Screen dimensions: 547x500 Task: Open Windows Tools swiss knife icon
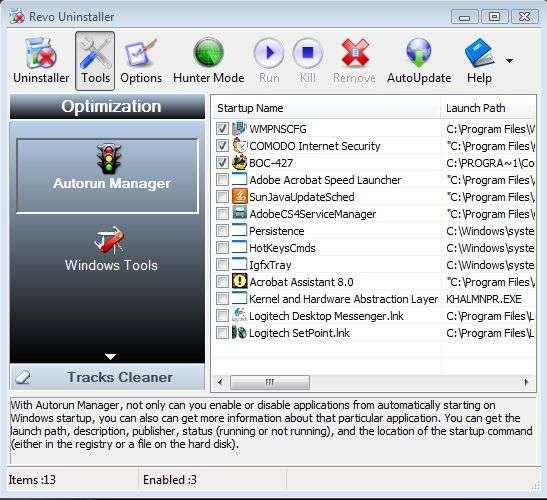[111, 240]
